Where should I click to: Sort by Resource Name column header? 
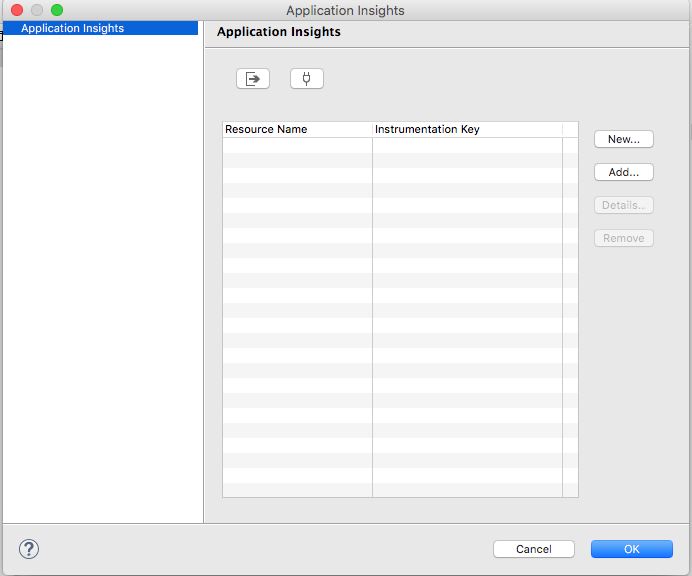click(297, 129)
